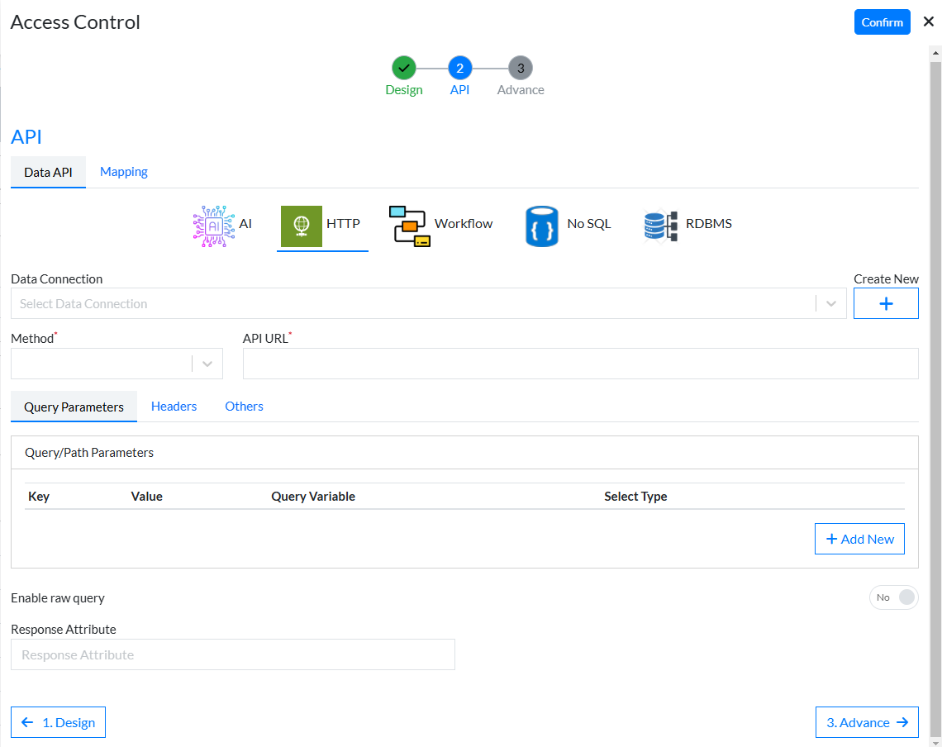The image size is (942, 747).
Task: Click the plus icon under Create New
Action: (x=885, y=304)
